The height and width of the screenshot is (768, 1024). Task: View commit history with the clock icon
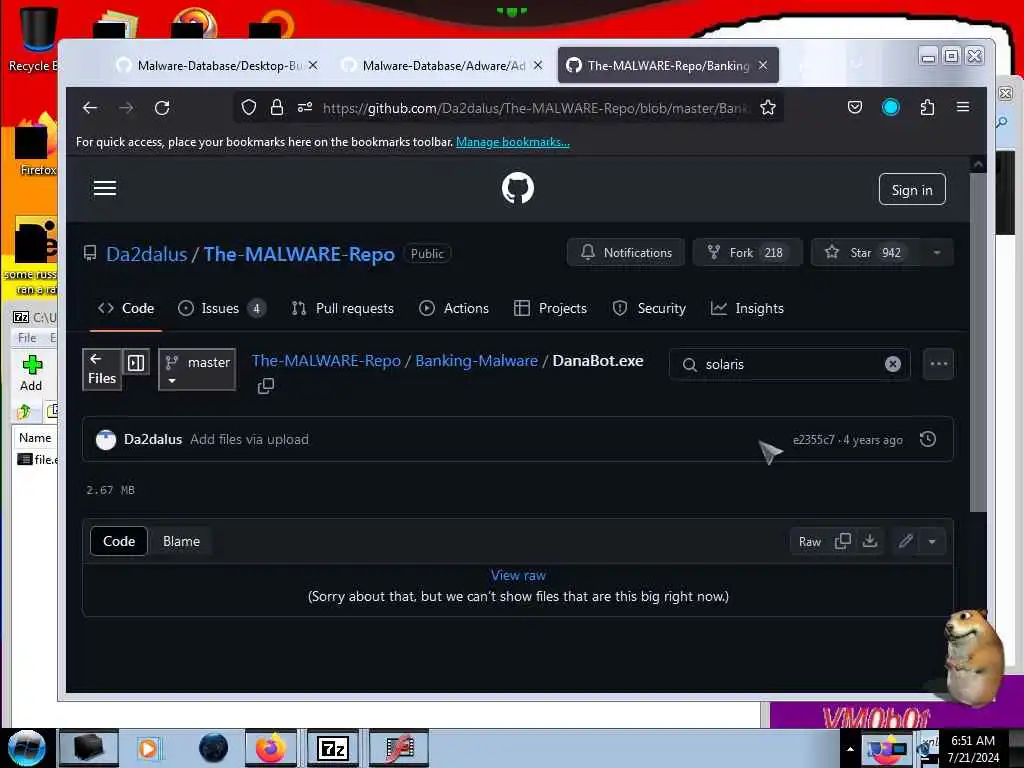(928, 440)
